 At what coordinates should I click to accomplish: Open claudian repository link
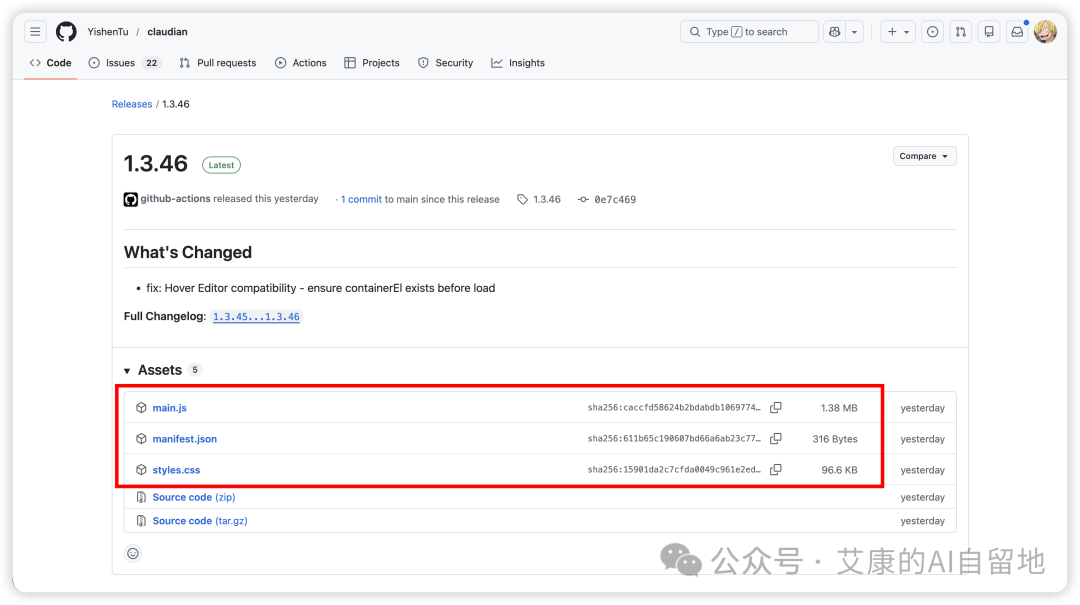click(167, 32)
